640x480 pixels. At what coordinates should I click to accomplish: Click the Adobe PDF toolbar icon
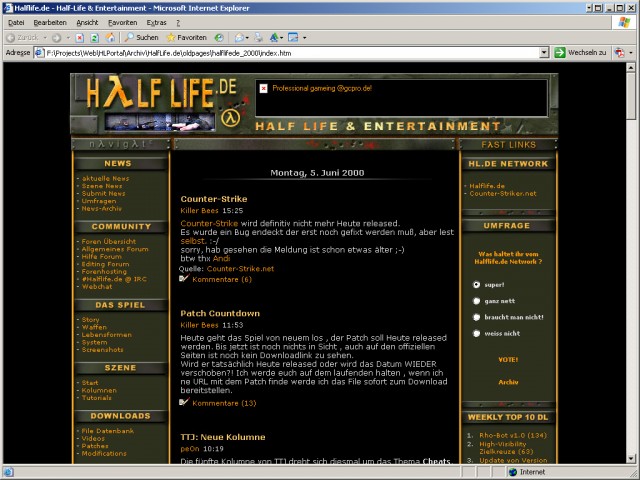coord(620,52)
